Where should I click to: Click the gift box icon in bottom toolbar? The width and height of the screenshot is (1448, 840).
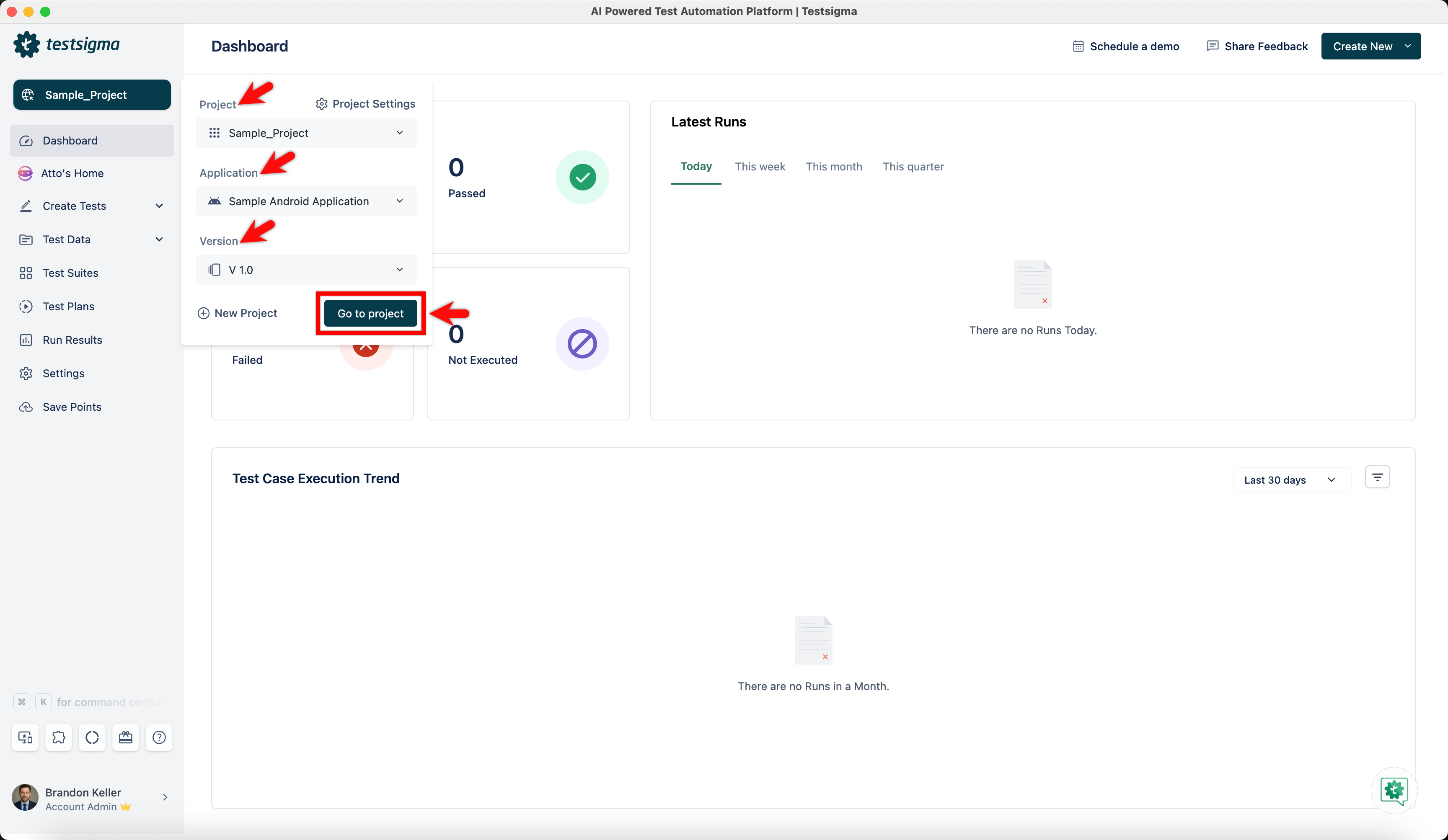pyautogui.click(x=125, y=737)
